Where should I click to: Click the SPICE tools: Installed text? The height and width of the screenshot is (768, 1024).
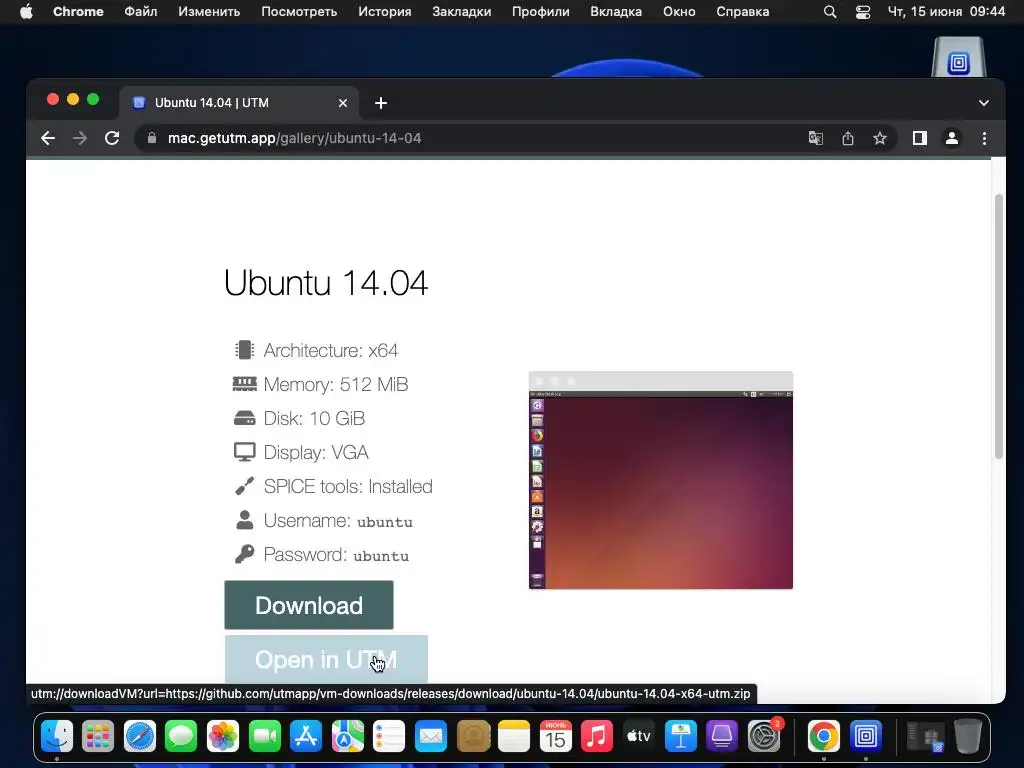(348, 486)
